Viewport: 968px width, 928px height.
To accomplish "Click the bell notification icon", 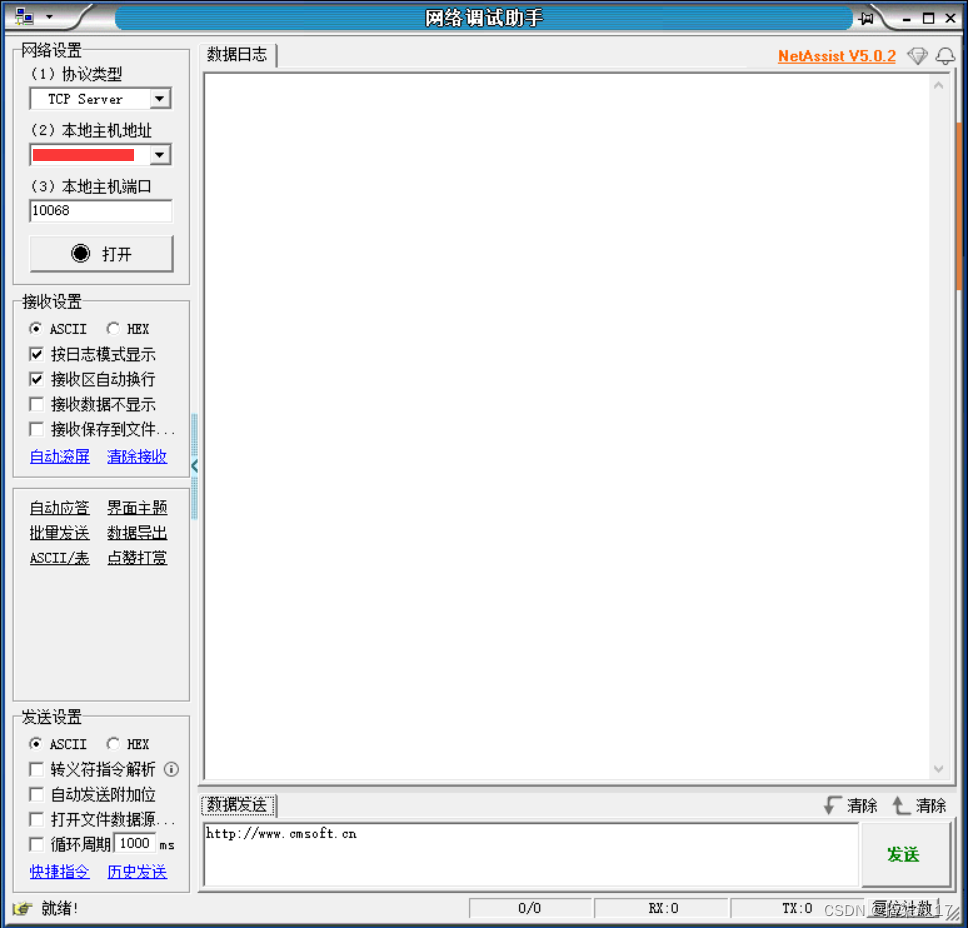I will point(944,56).
